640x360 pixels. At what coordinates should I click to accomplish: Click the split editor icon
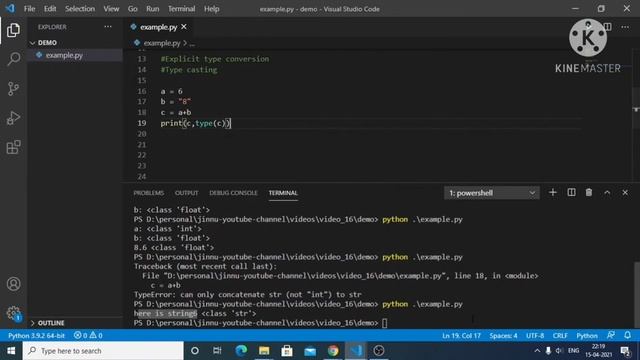(x=607, y=27)
